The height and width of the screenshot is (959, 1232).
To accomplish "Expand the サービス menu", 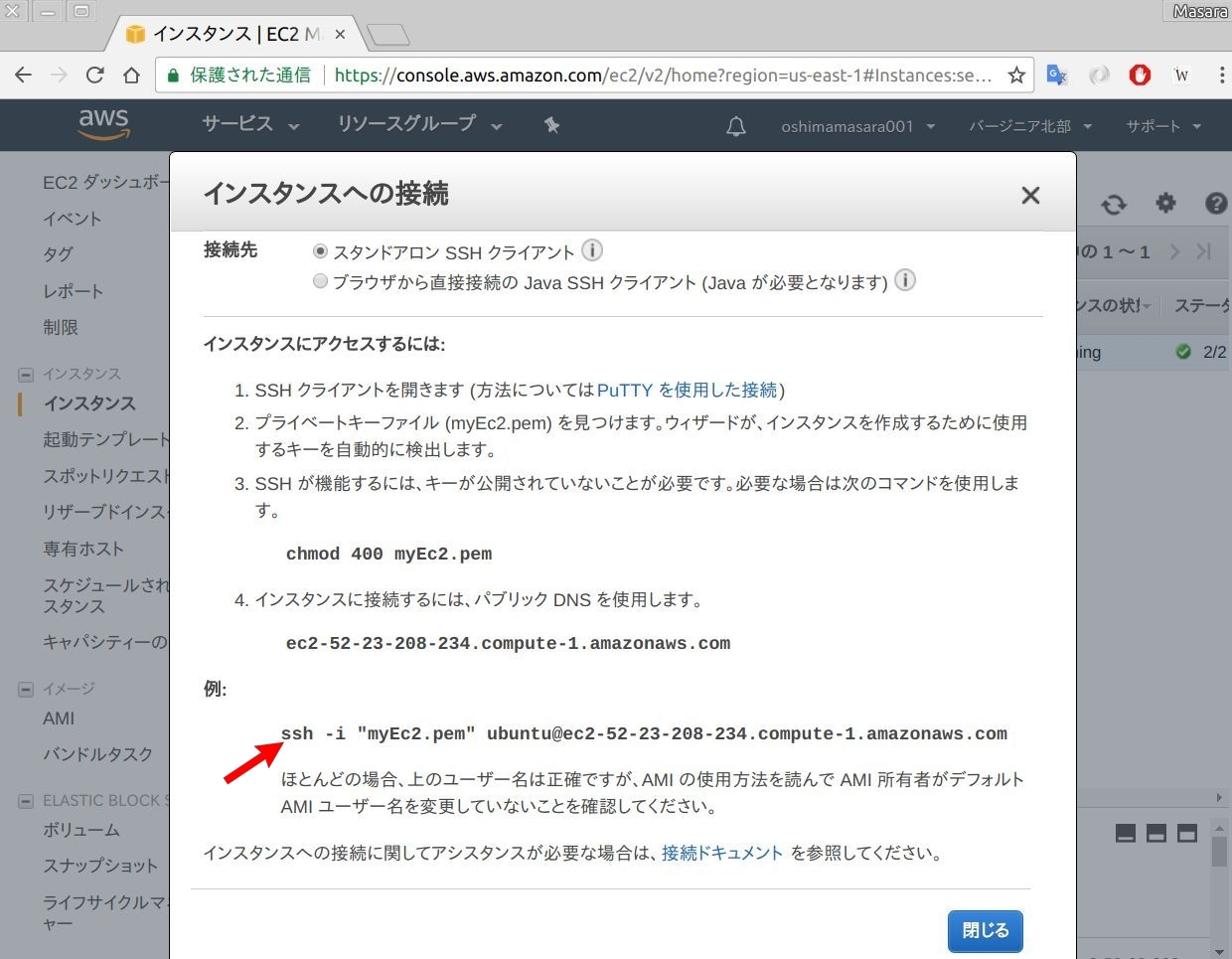I will pyautogui.click(x=250, y=124).
